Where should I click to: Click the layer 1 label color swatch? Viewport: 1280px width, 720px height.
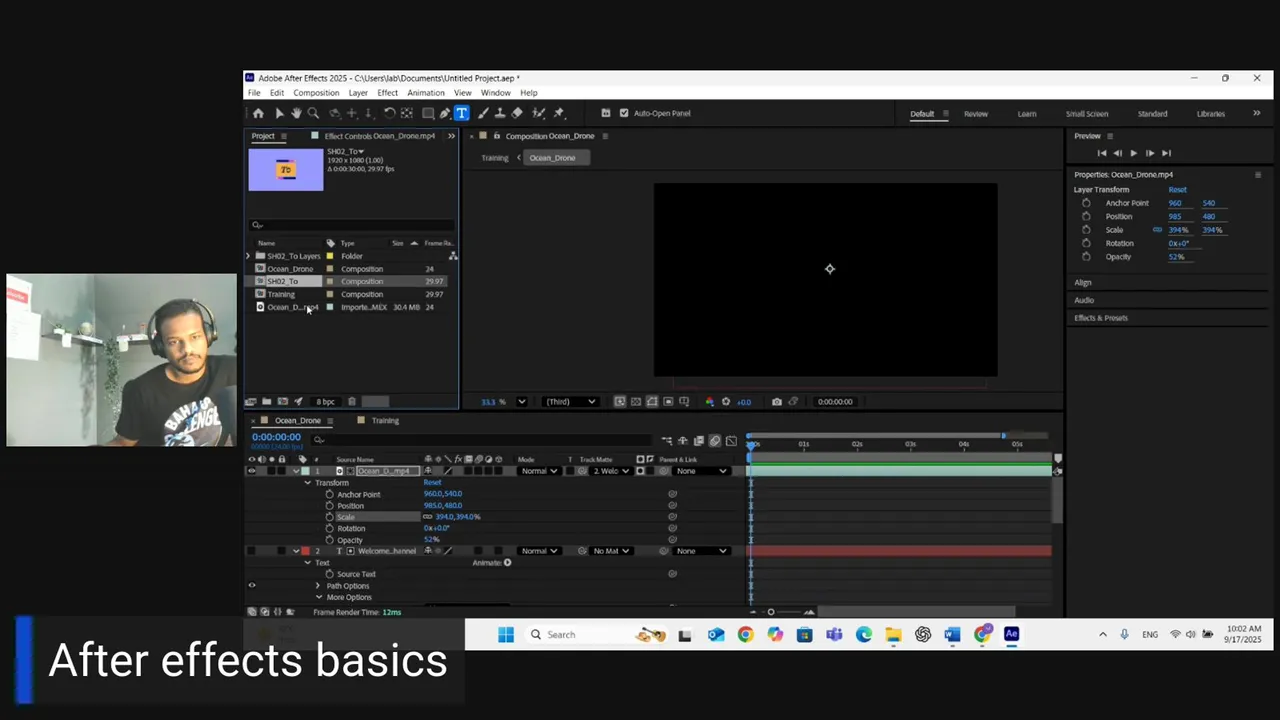305,471
